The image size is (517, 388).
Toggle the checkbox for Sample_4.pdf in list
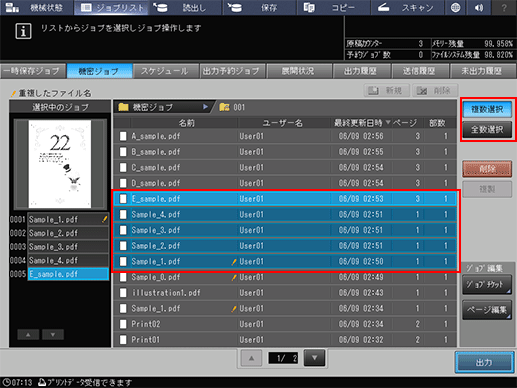tap(123, 214)
